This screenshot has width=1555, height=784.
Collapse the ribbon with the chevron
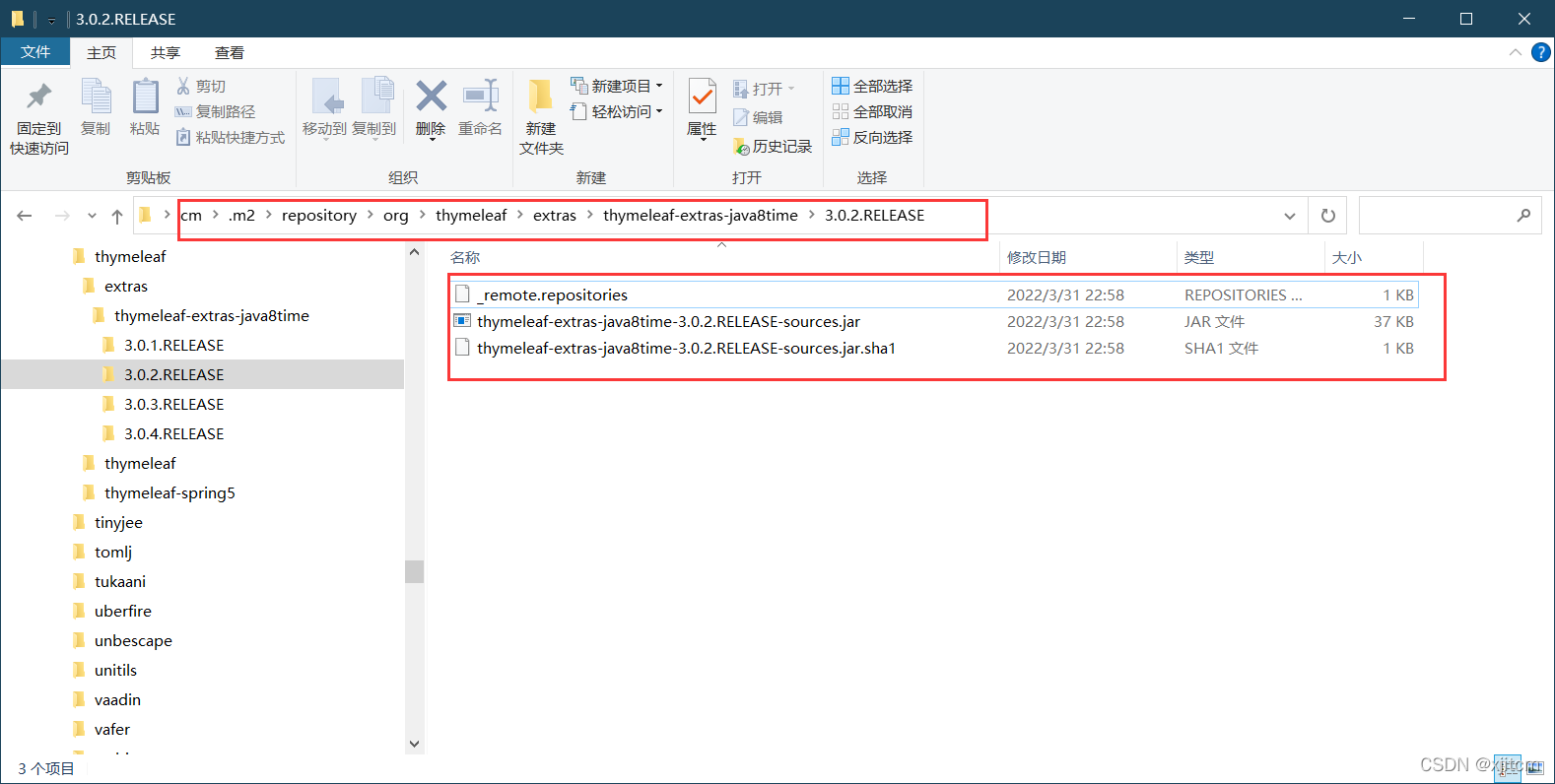click(1515, 52)
